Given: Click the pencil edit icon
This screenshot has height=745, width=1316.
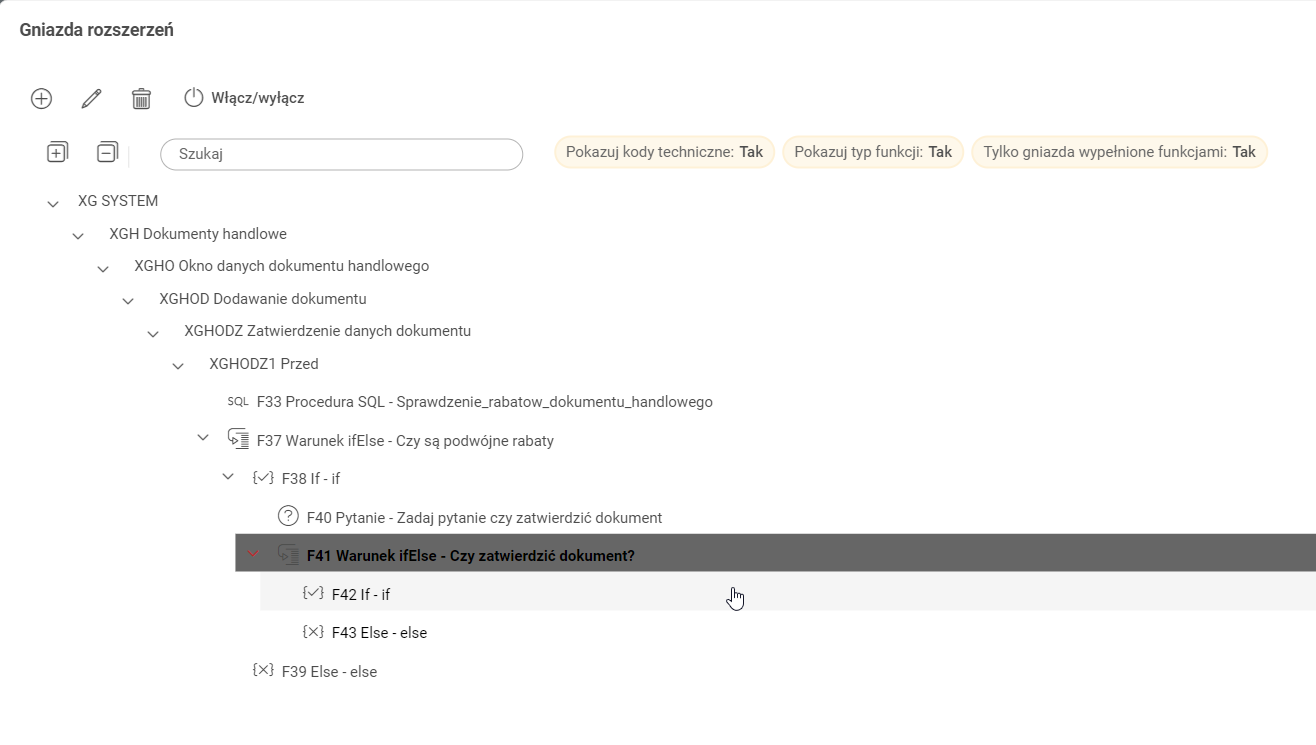Looking at the screenshot, I should click(91, 98).
